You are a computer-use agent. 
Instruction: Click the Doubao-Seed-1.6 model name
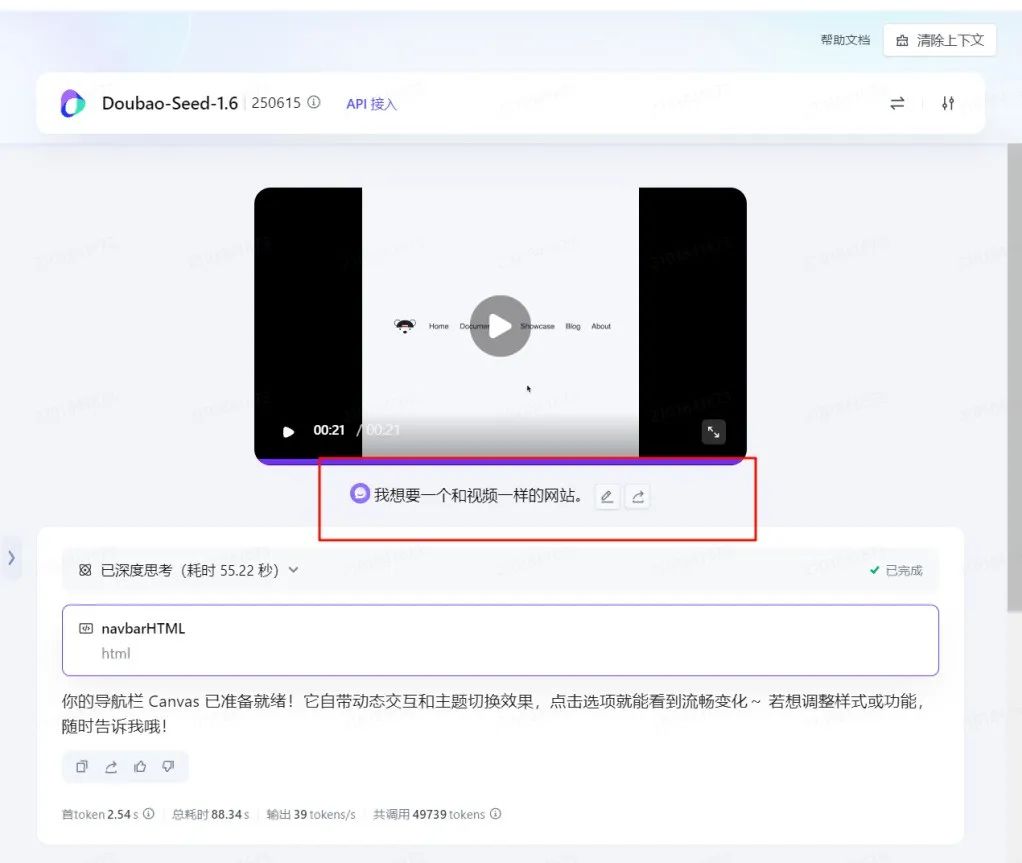coord(169,103)
